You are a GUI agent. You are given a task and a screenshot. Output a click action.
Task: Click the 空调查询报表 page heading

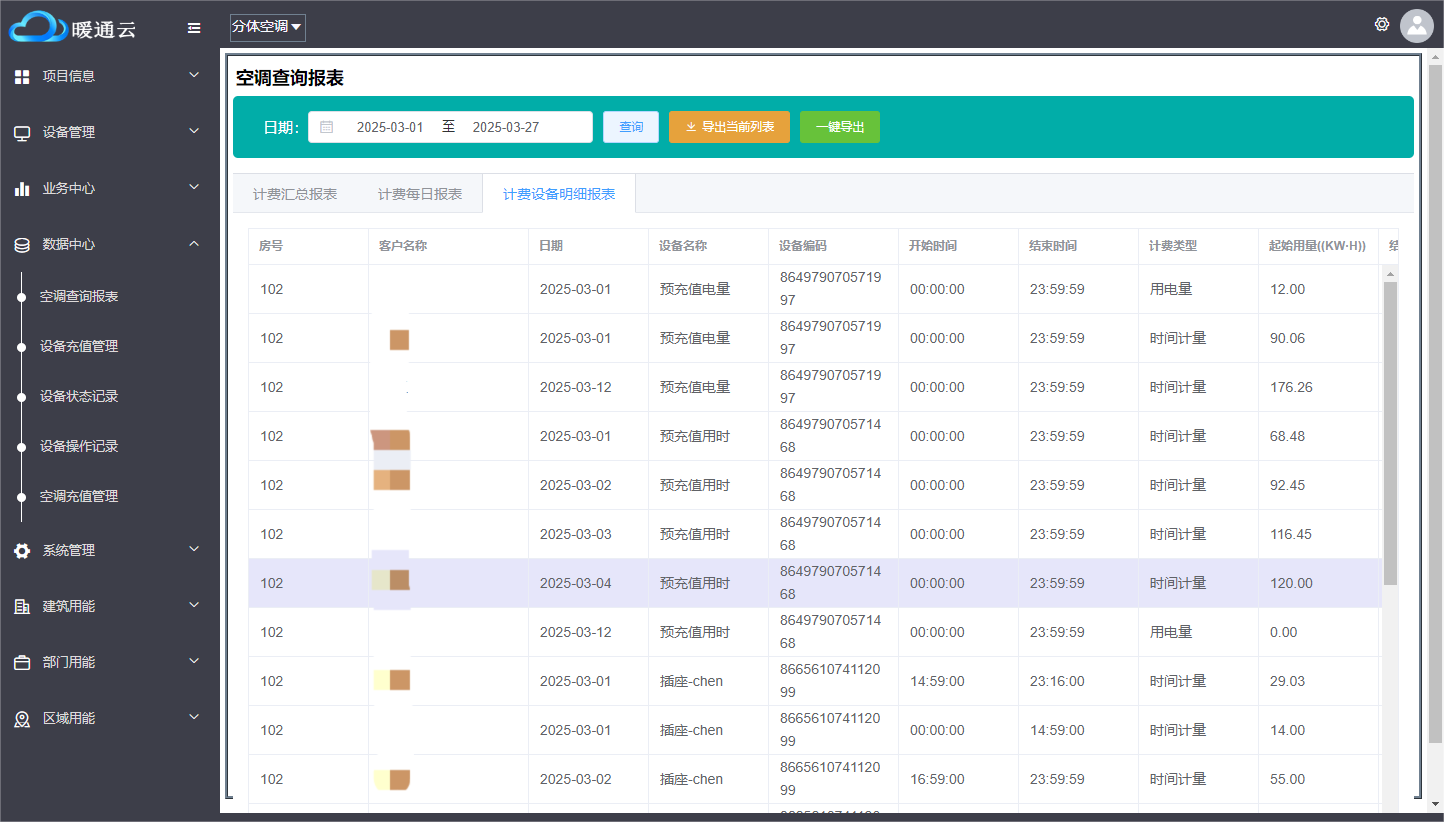[x=290, y=78]
